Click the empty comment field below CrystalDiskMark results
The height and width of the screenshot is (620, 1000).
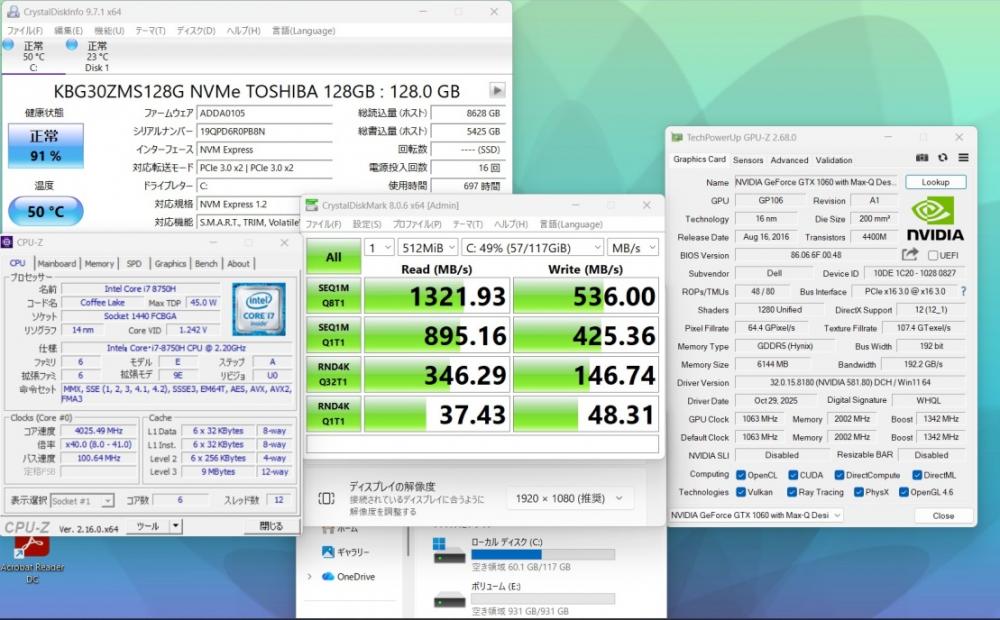[x=482, y=444]
